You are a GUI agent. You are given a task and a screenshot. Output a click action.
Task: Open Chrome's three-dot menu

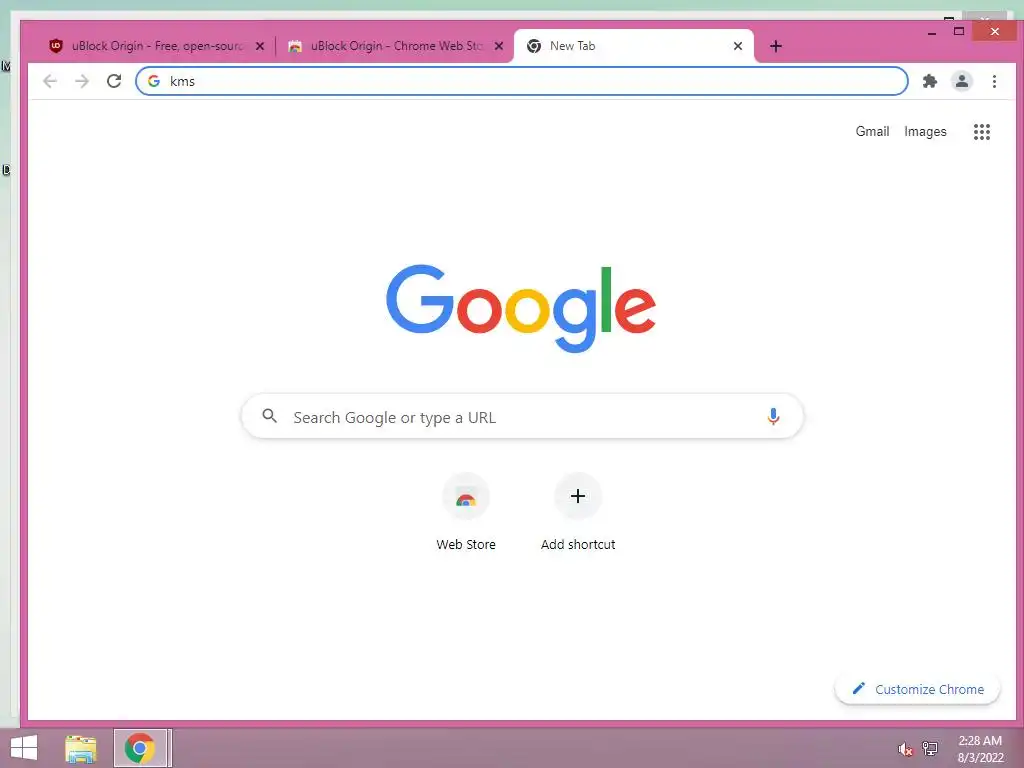[994, 81]
